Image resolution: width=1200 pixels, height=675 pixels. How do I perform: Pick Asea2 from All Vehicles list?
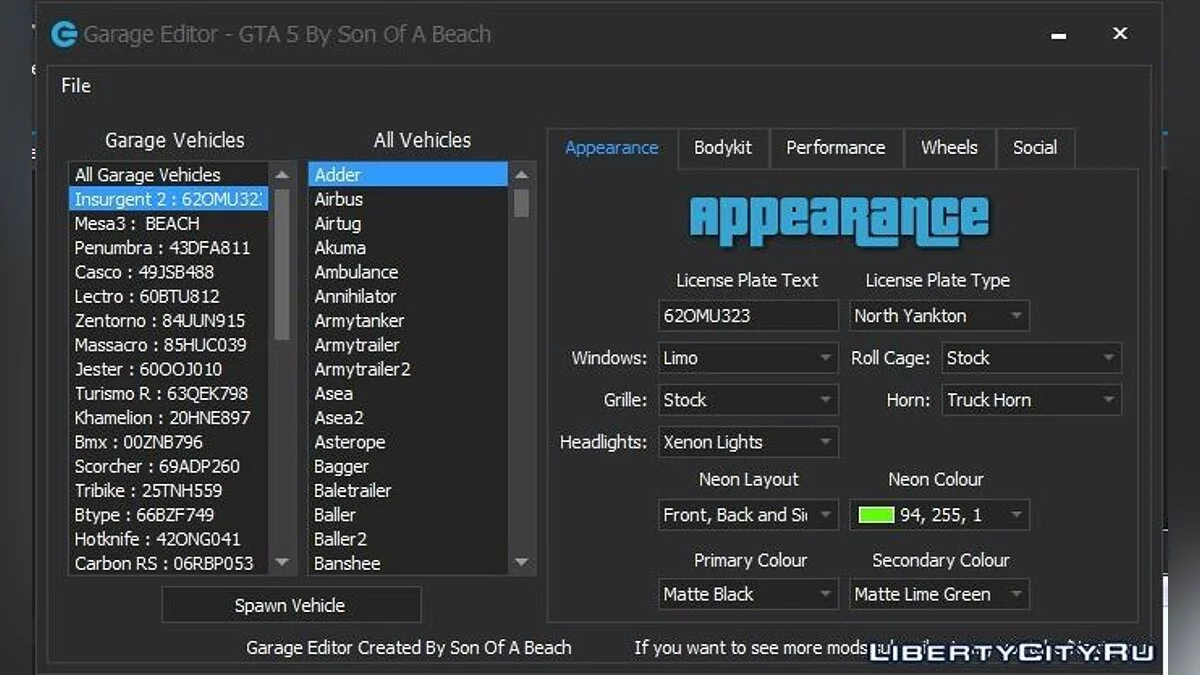click(408, 418)
